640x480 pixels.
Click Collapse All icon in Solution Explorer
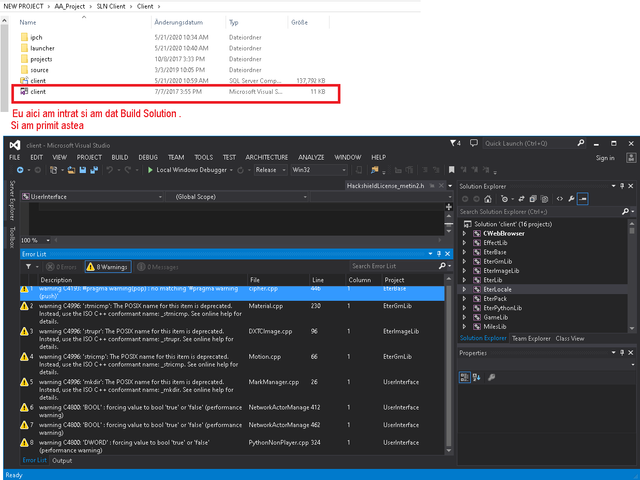(533, 199)
